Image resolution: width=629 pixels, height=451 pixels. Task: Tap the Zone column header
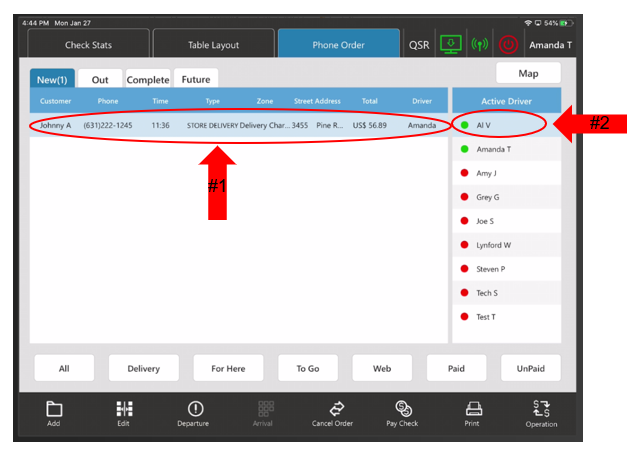pyautogui.click(x=265, y=101)
